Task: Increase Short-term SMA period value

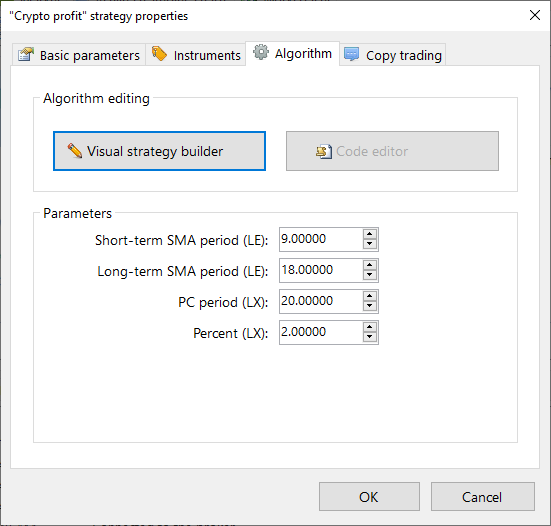Action: point(370,234)
